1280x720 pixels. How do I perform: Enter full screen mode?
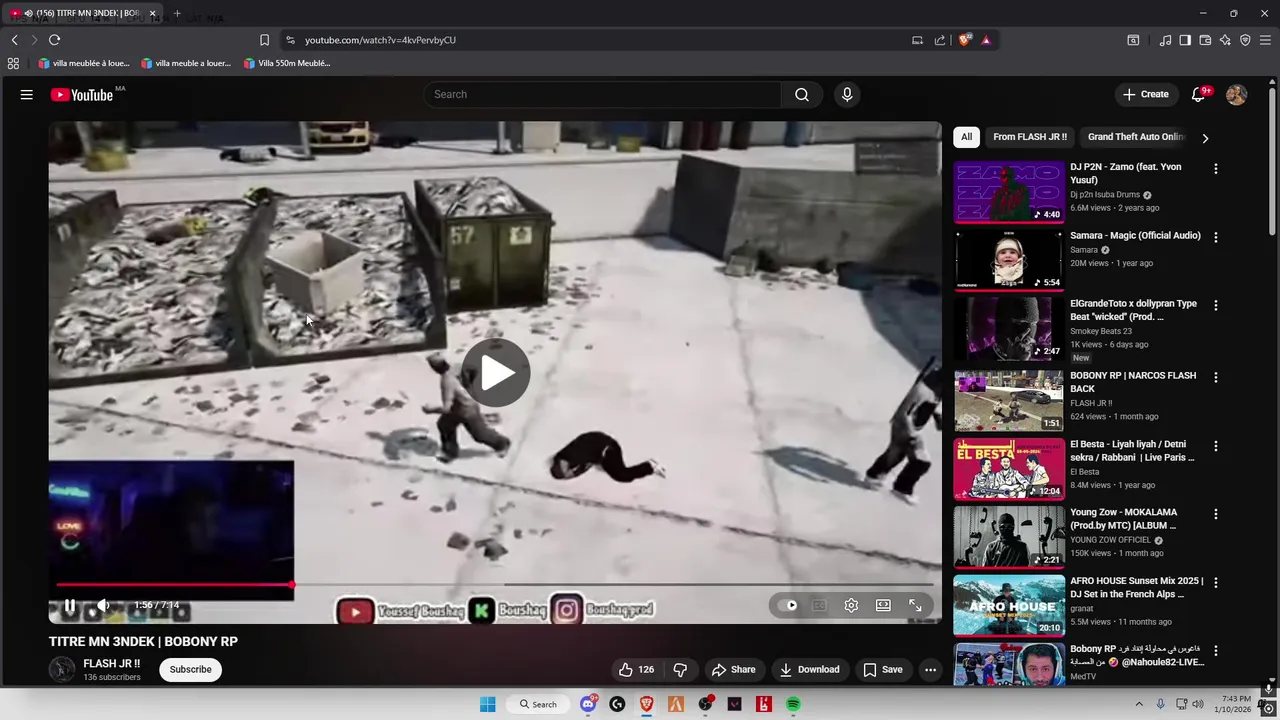pos(915,605)
